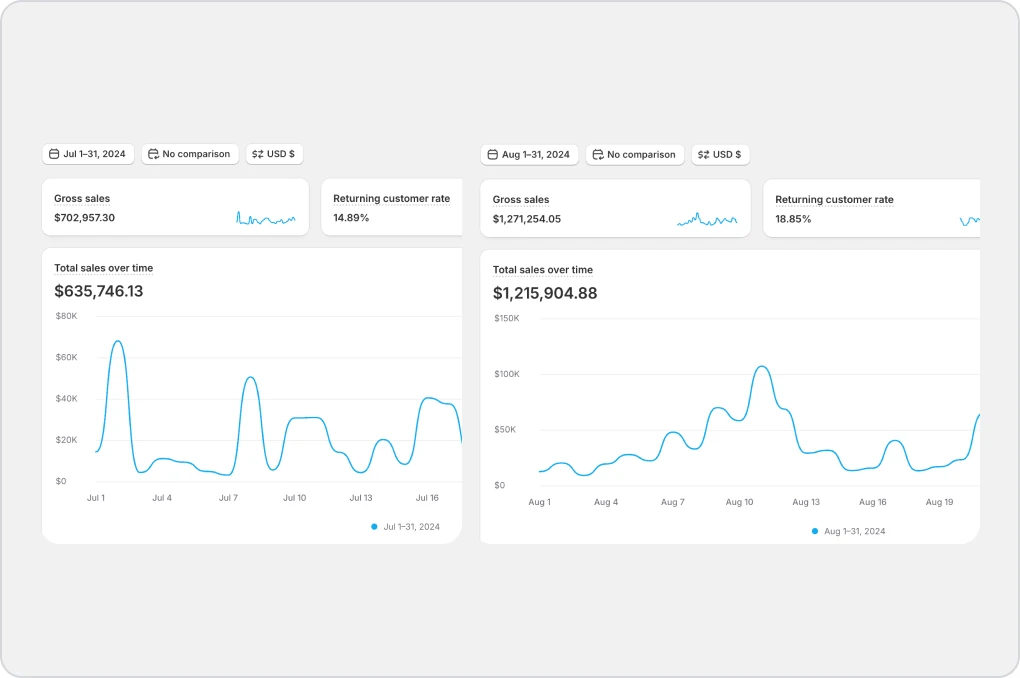Click the July gross sales sparkline

point(265,218)
